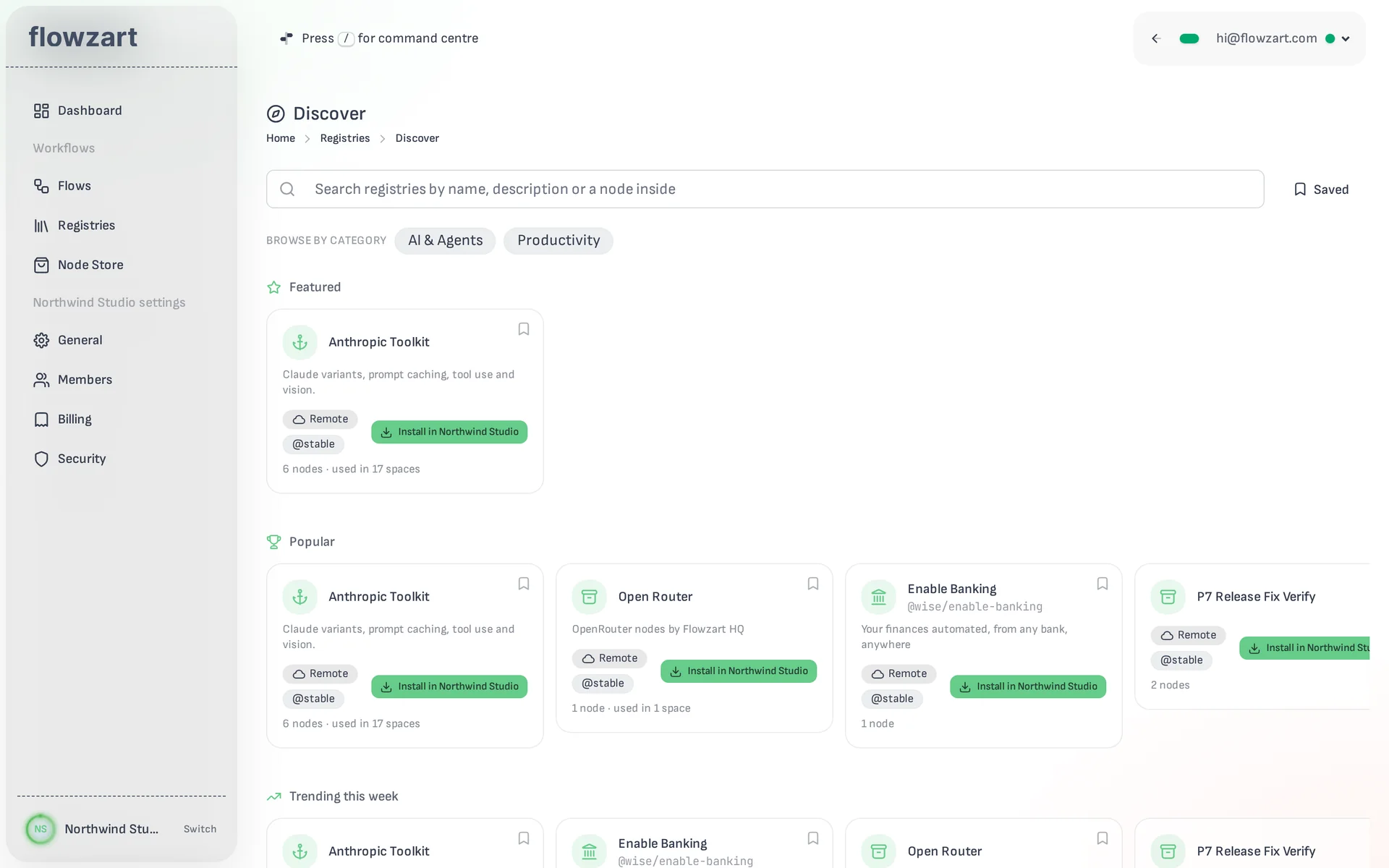Open Trending Open Router title

tap(945, 851)
